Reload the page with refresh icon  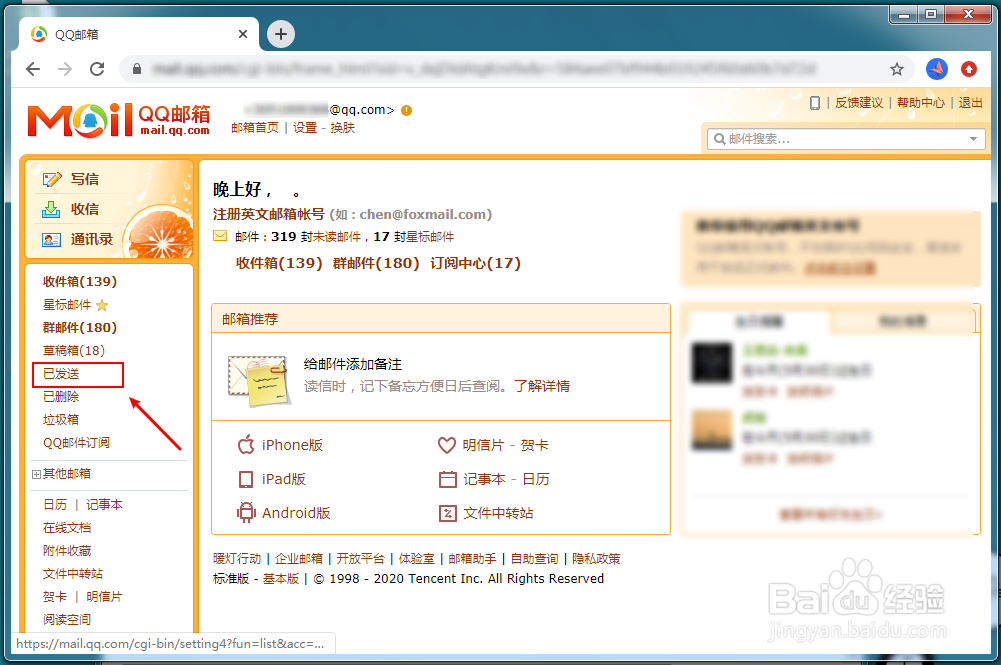click(97, 69)
